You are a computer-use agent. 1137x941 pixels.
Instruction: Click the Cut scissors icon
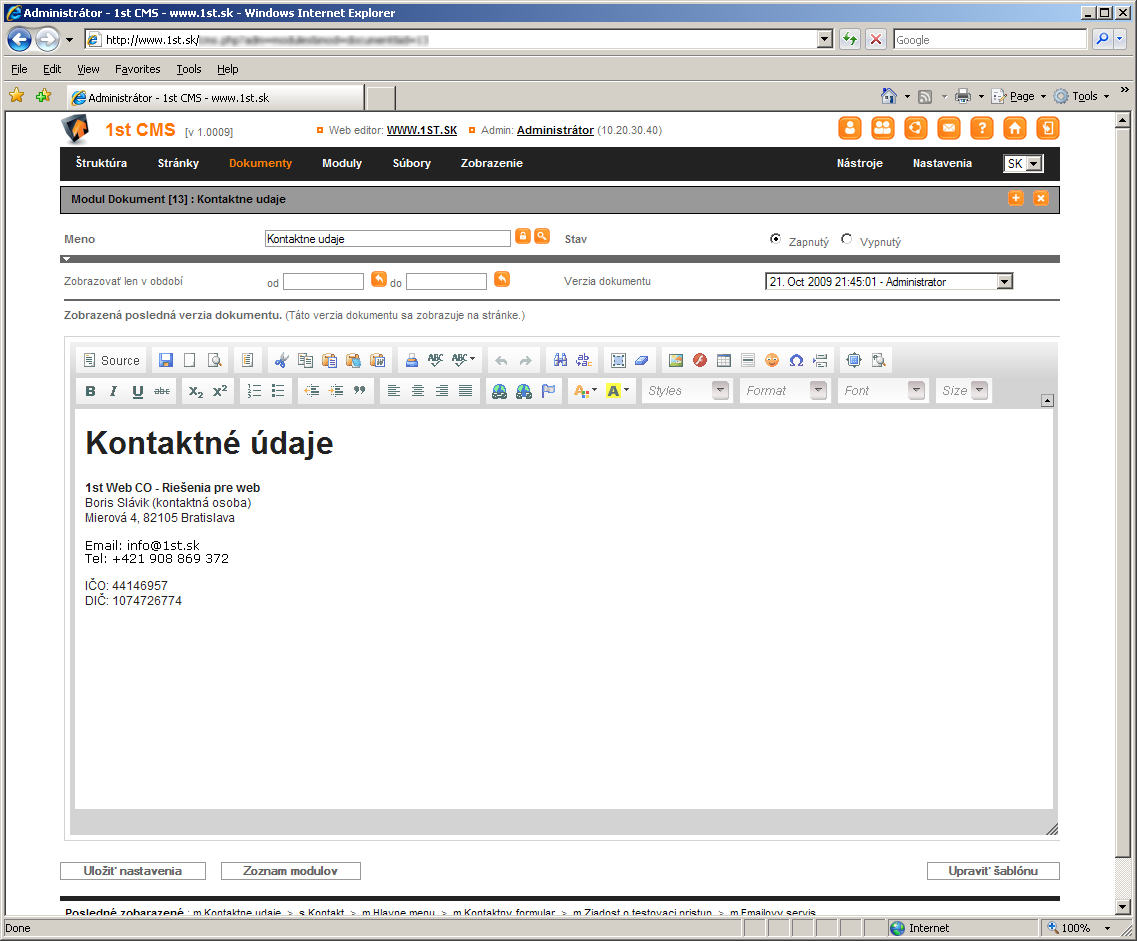coord(281,360)
